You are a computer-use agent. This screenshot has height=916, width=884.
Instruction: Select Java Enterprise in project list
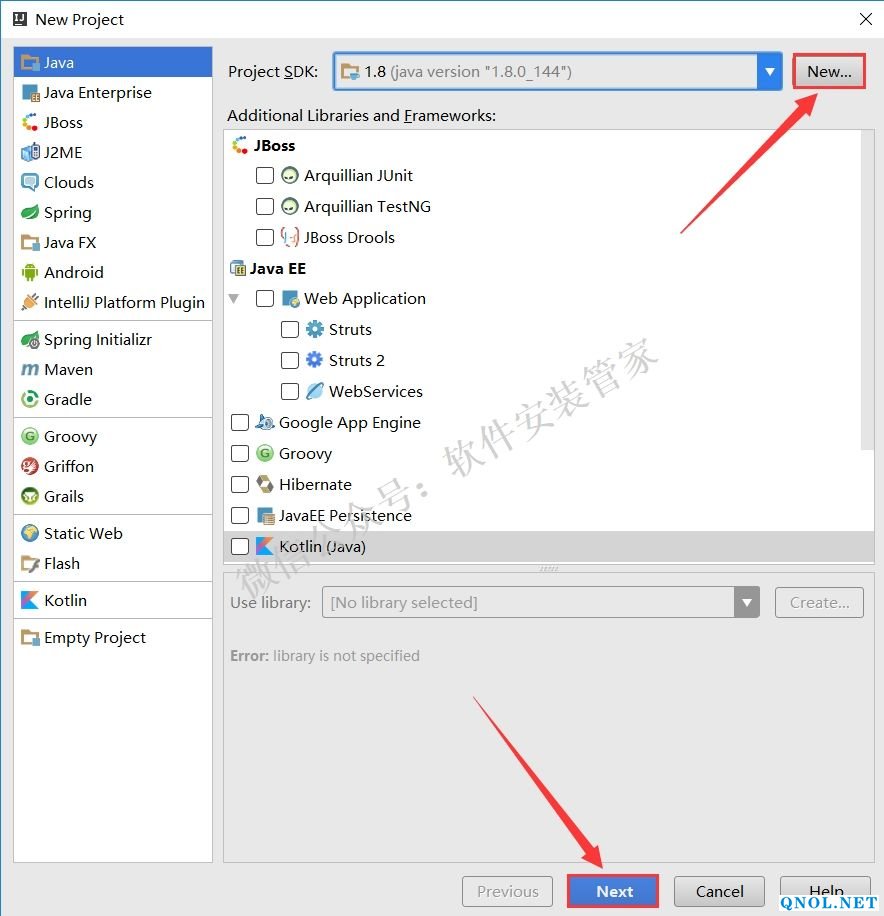point(97,92)
